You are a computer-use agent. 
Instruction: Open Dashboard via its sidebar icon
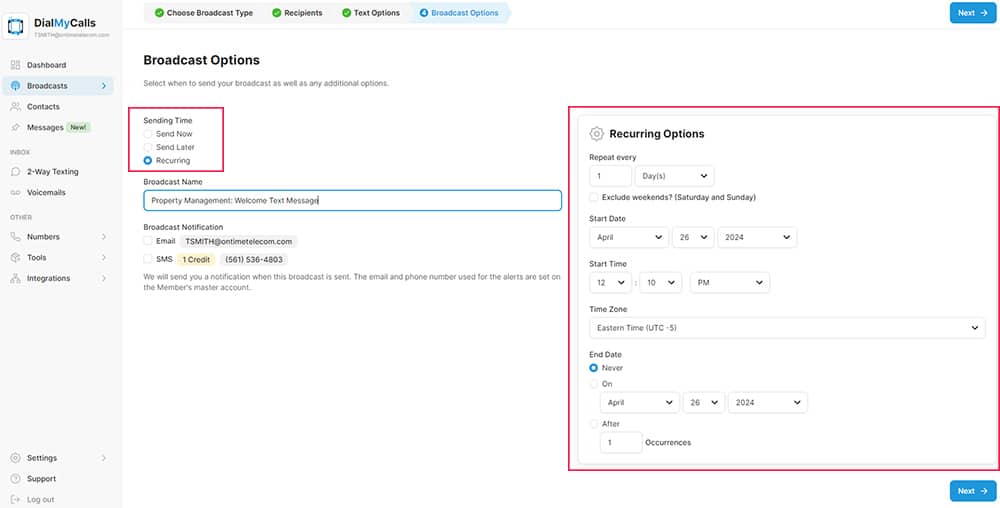pos(15,65)
